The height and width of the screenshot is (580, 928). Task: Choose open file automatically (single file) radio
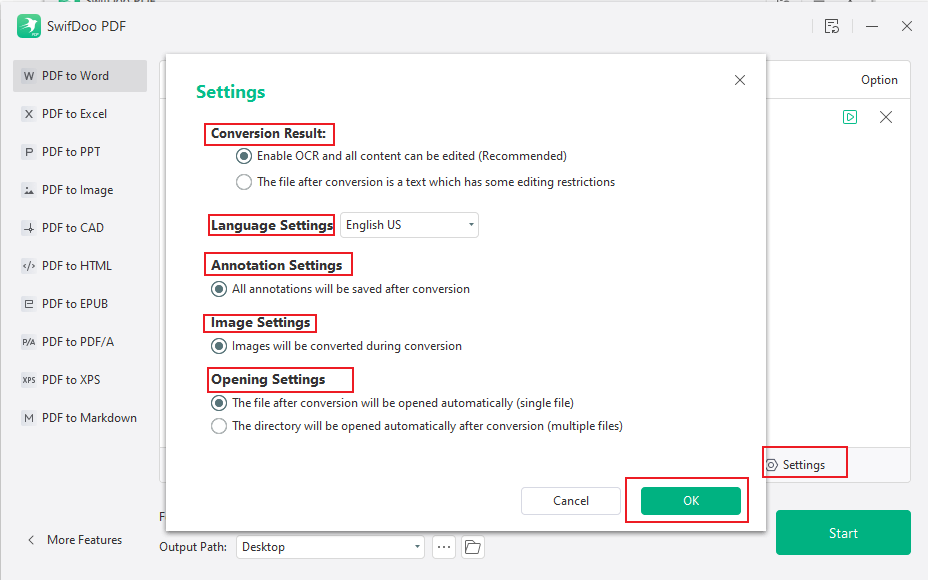point(219,403)
